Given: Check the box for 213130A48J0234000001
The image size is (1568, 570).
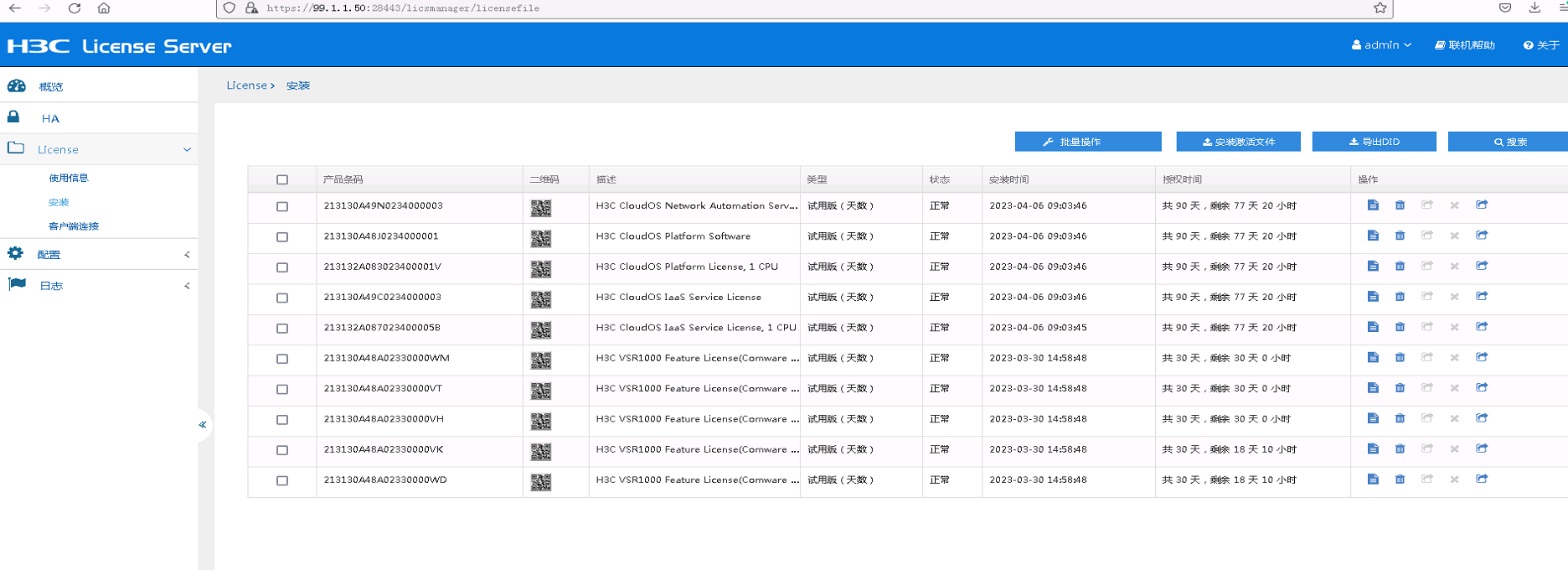Looking at the screenshot, I should (282, 237).
